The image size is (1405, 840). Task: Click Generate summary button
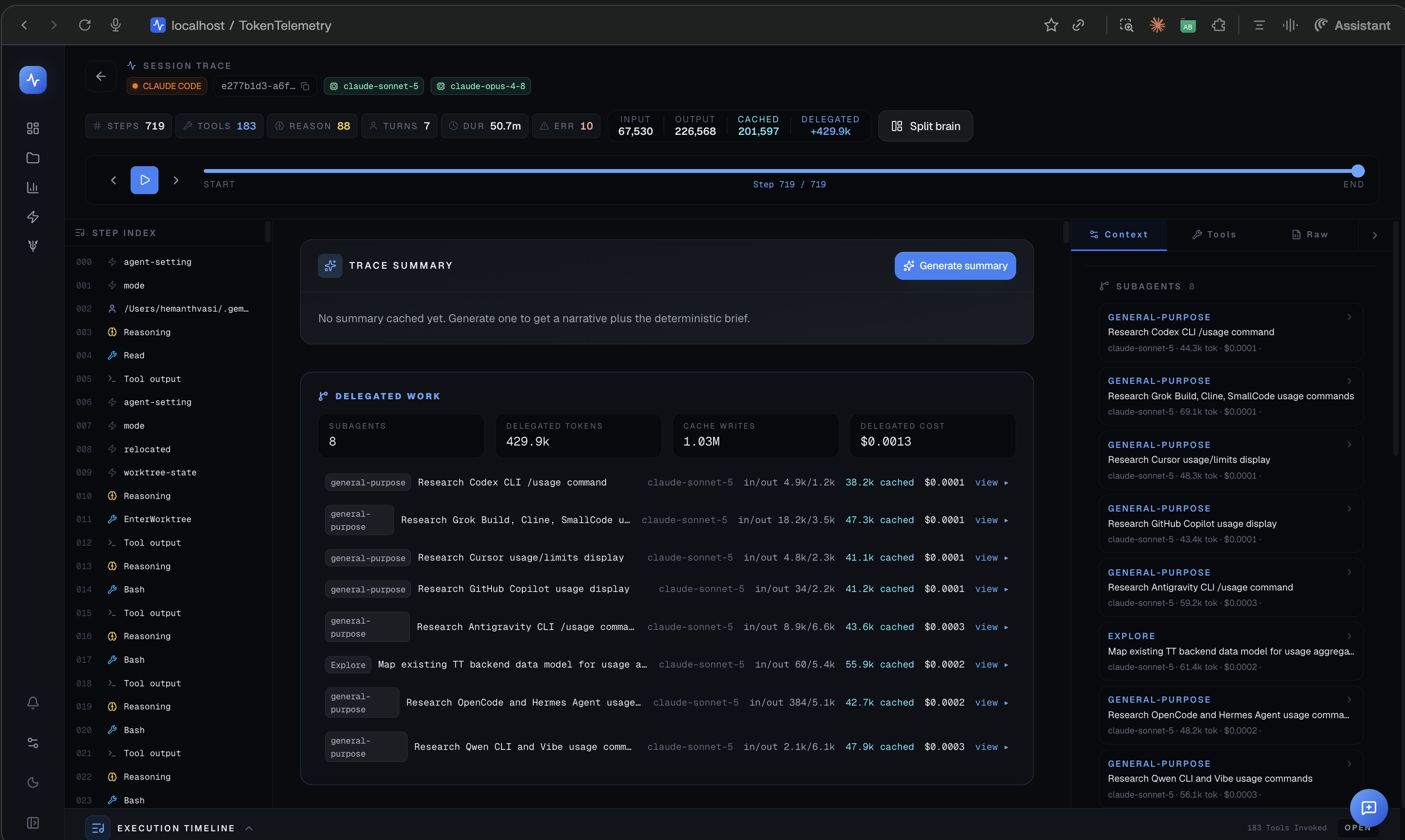pyautogui.click(x=955, y=265)
